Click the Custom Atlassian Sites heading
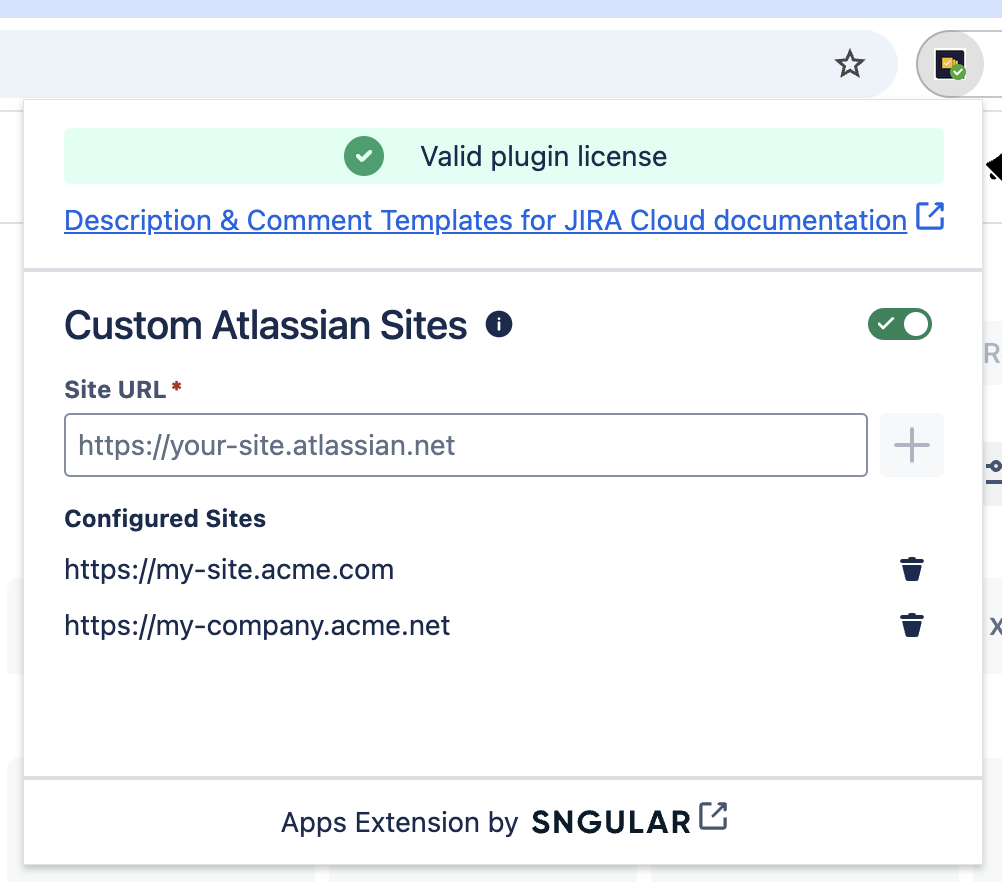 click(x=265, y=326)
